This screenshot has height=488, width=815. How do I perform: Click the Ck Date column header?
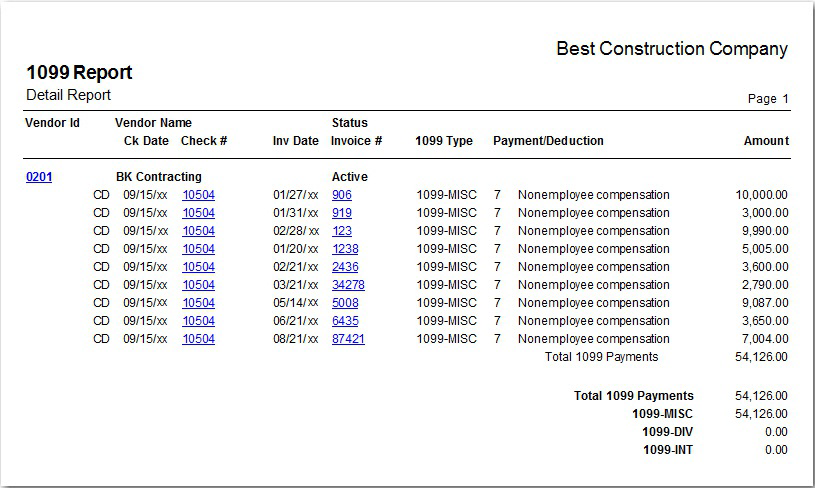pos(146,141)
